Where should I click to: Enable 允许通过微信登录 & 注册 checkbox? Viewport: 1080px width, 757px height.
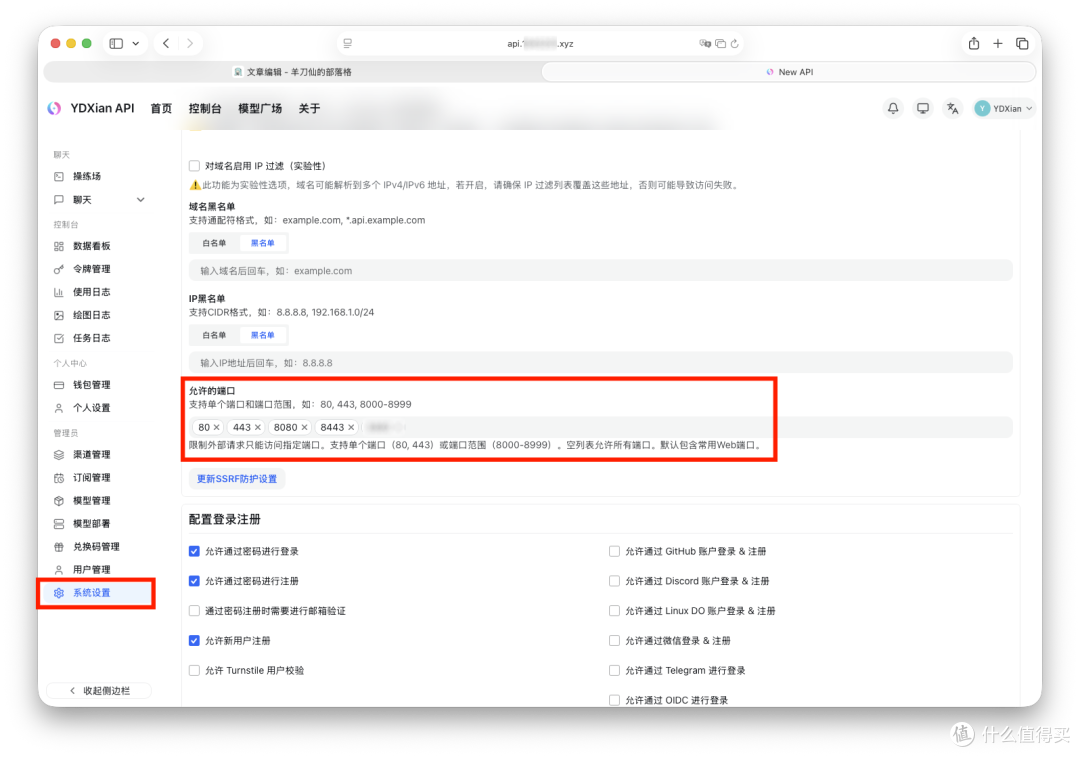click(614, 641)
